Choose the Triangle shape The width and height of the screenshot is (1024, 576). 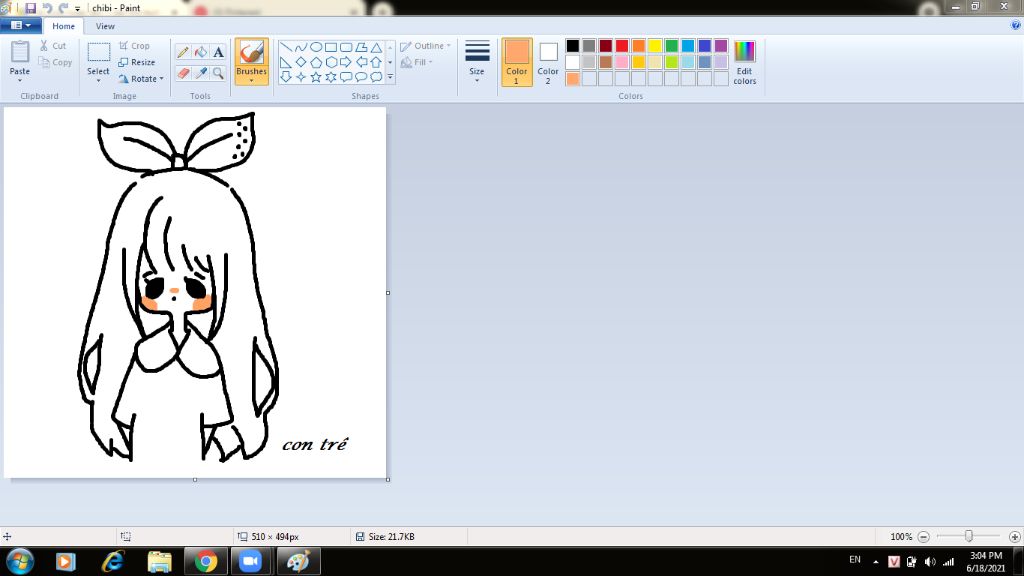click(x=376, y=48)
